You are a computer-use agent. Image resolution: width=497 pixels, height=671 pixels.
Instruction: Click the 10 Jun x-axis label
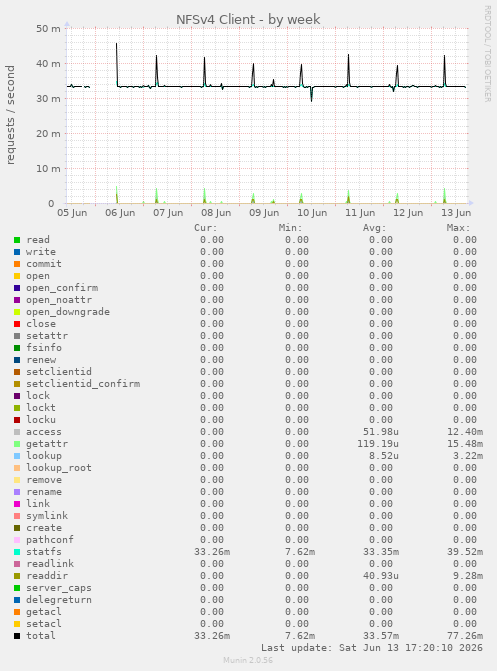pyautogui.click(x=312, y=213)
